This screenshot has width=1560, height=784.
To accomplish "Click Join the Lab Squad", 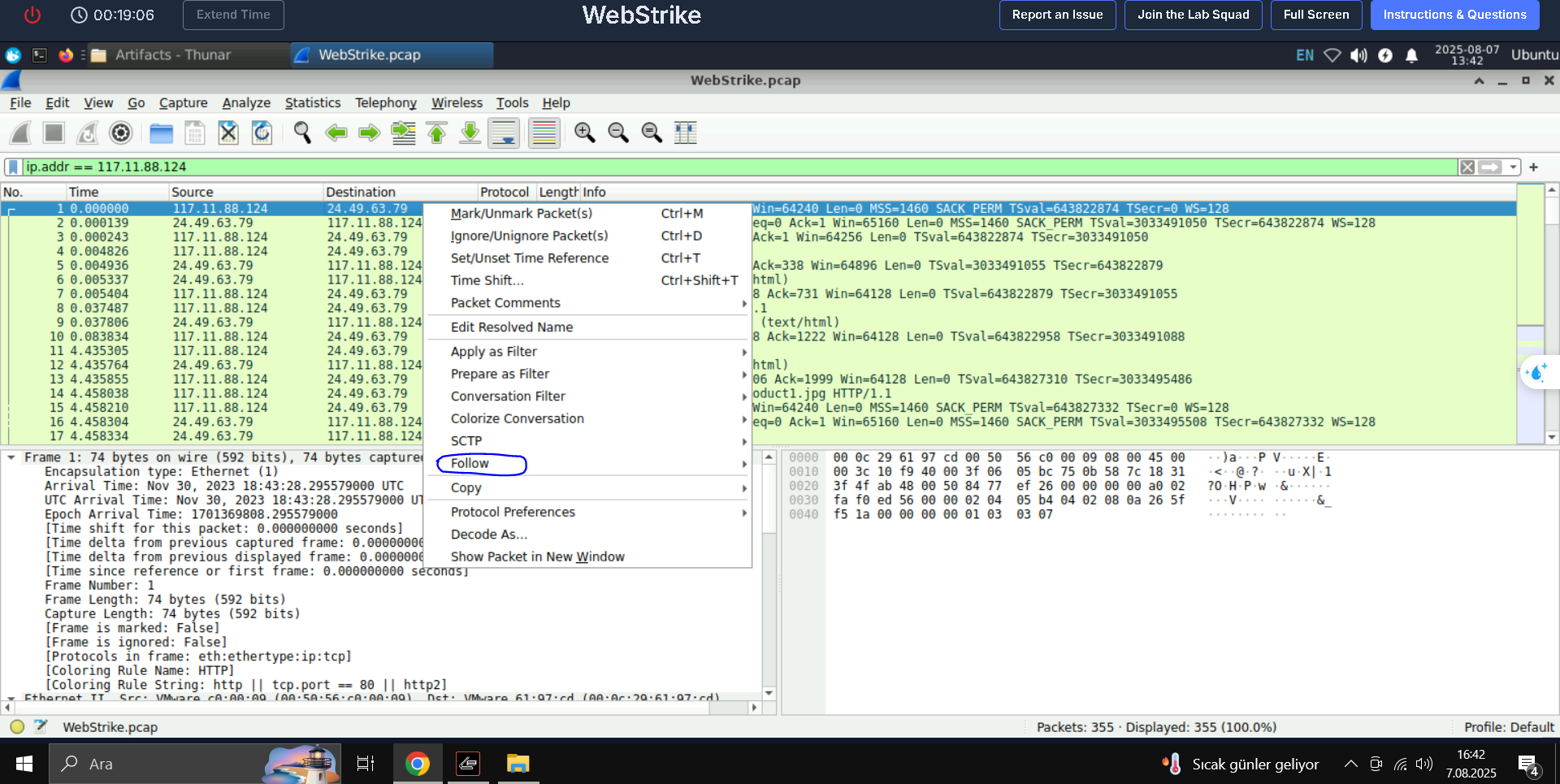I will (x=1193, y=15).
